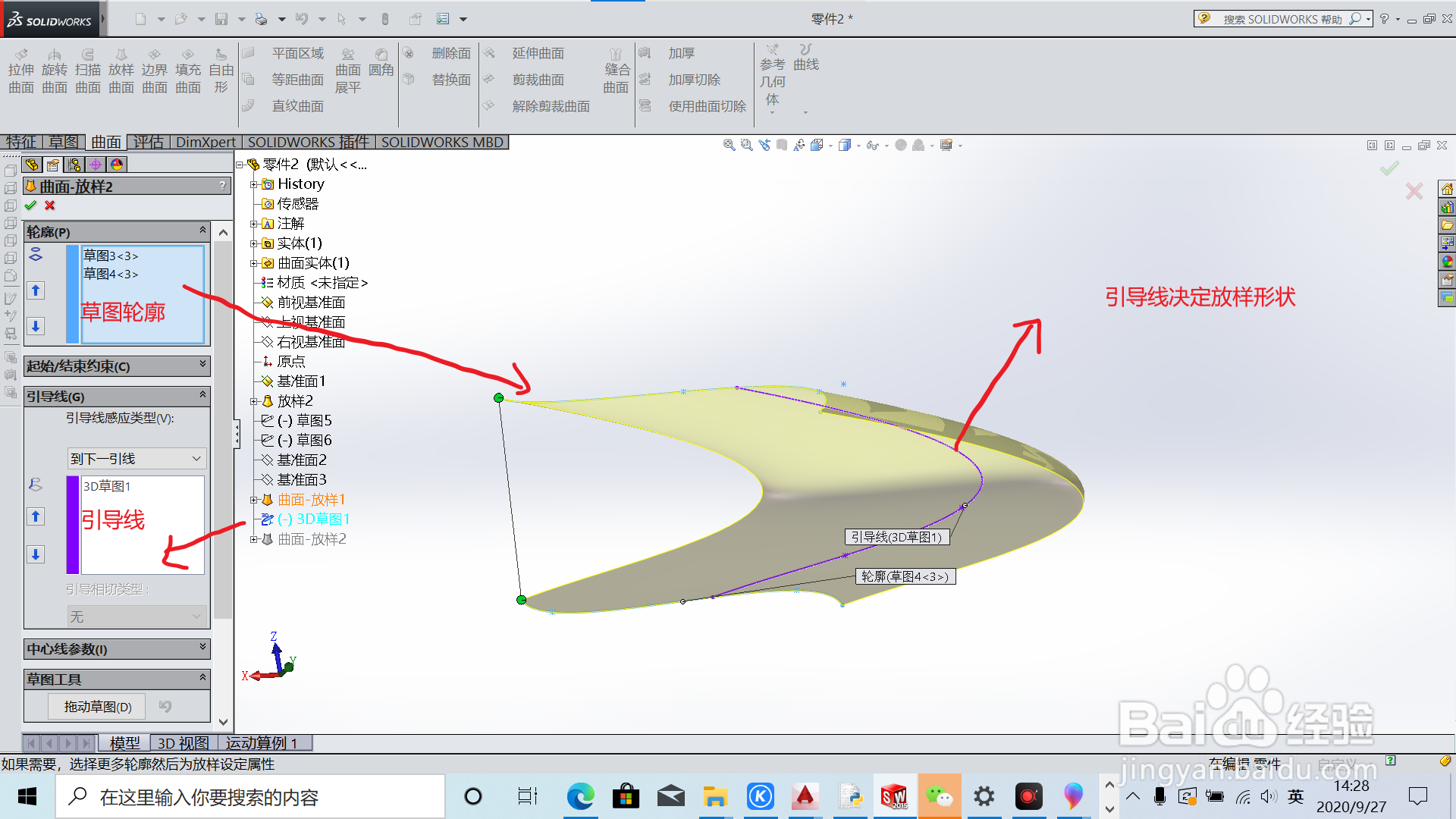Click the 使用曲面切除 cut with surface tool
This screenshot has width=1456, height=819.
click(693, 106)
